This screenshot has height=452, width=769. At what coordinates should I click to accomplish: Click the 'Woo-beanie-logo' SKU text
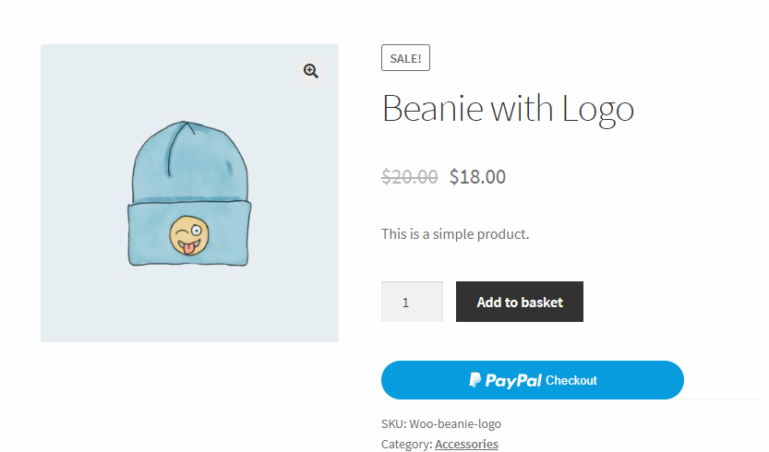(455, 424)
